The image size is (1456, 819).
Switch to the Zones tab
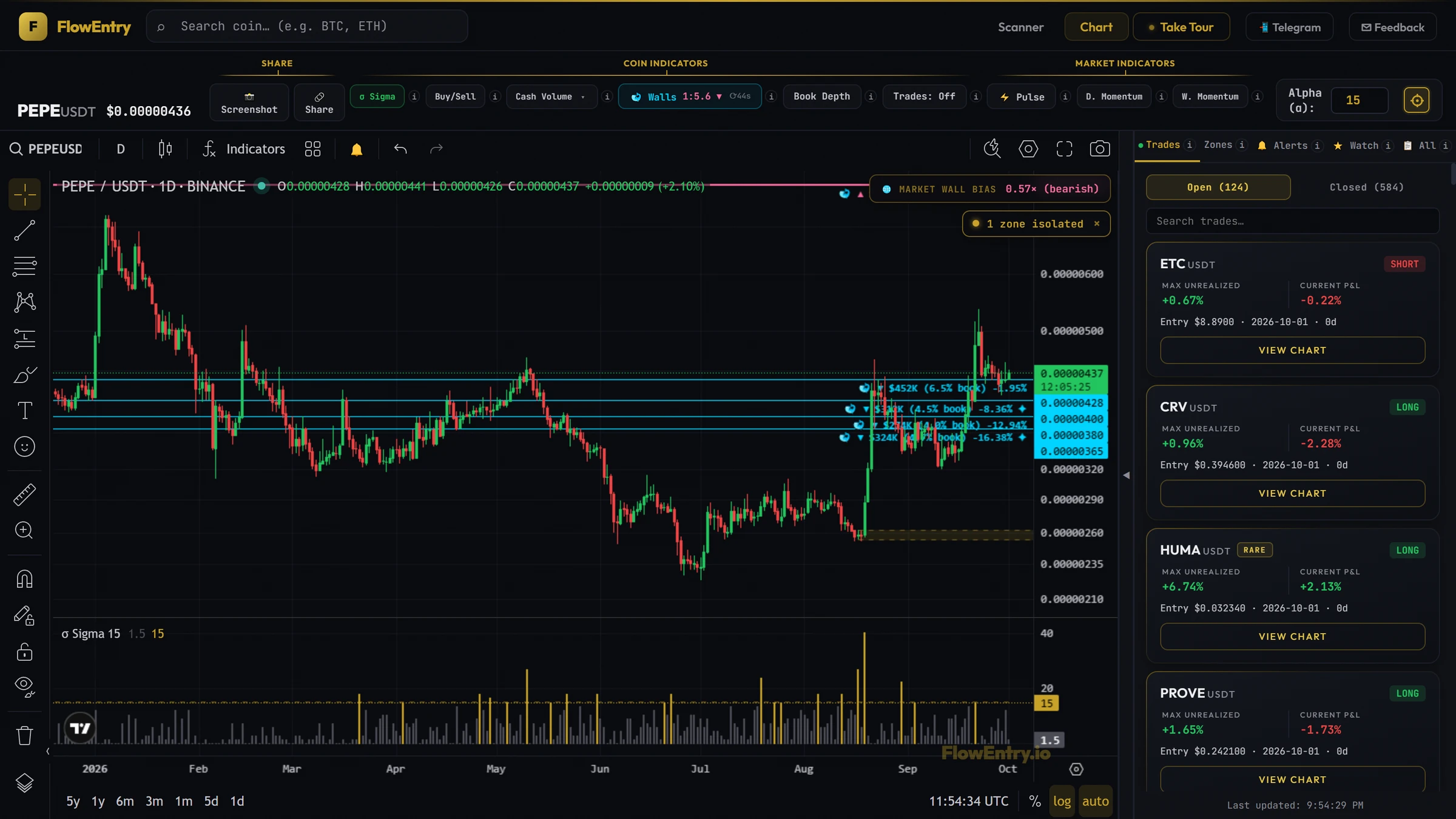coord(1218,145)
